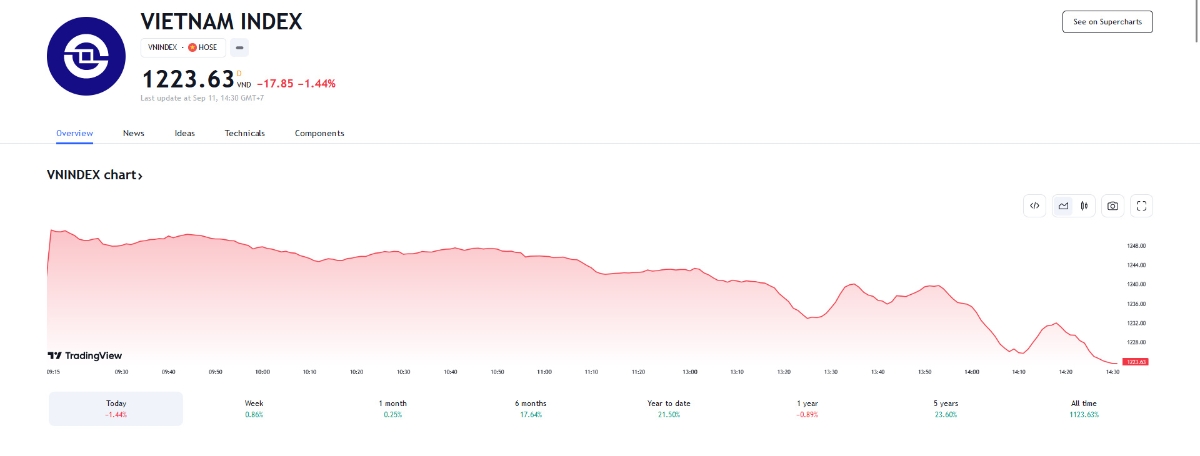Click the red 1223.63 price label
The height and width of the screenshot is (456, 1200).
pyautogui.click(x=1135, y=362)
